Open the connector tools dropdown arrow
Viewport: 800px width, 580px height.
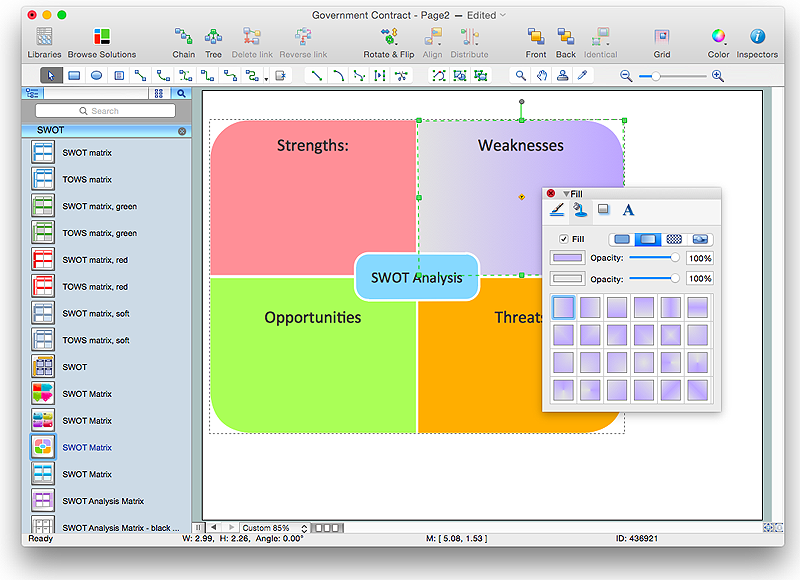pos(265,77)
